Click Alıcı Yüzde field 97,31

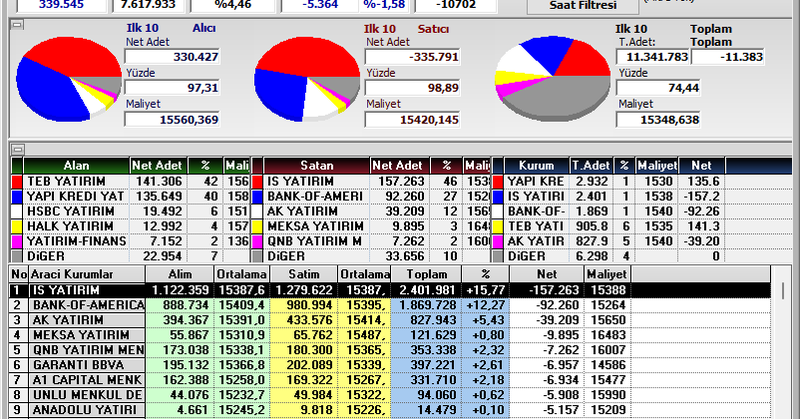[172, 88]
